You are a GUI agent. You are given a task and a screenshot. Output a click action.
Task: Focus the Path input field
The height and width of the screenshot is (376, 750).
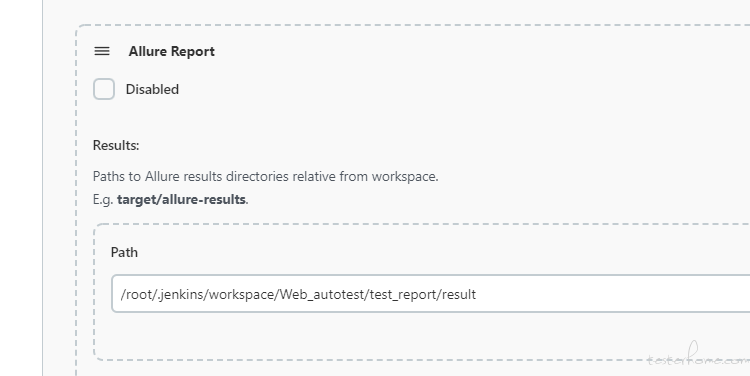[430, 294]
